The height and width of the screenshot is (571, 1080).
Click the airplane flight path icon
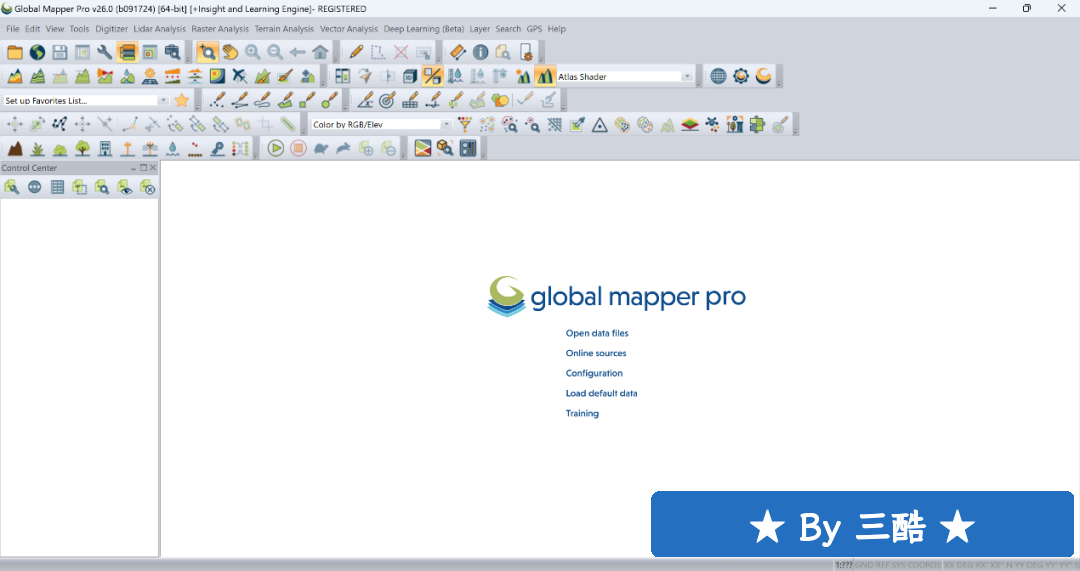pos(240,76)
